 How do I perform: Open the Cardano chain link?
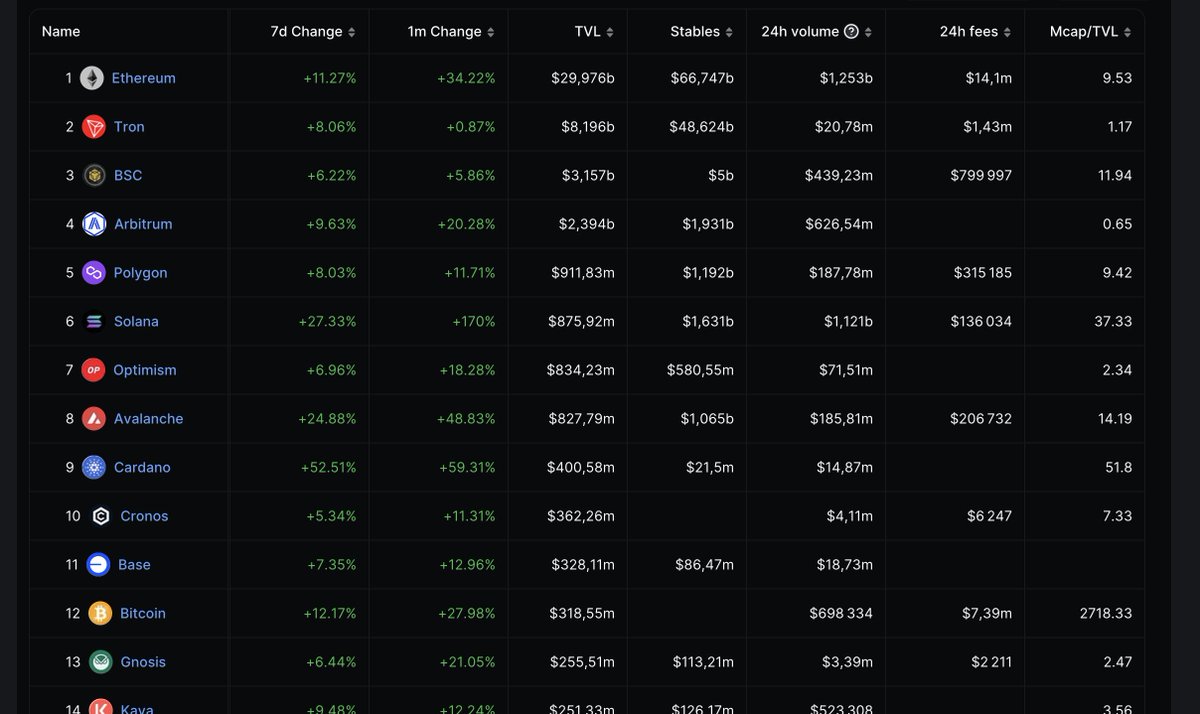[142, 467]
